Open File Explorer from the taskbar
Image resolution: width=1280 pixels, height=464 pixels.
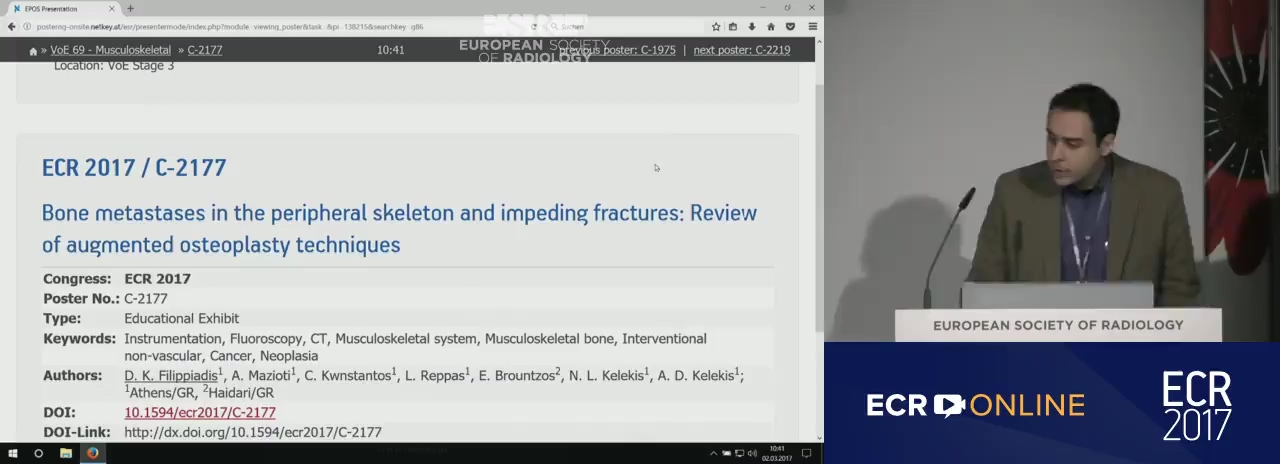coord(65,453)
